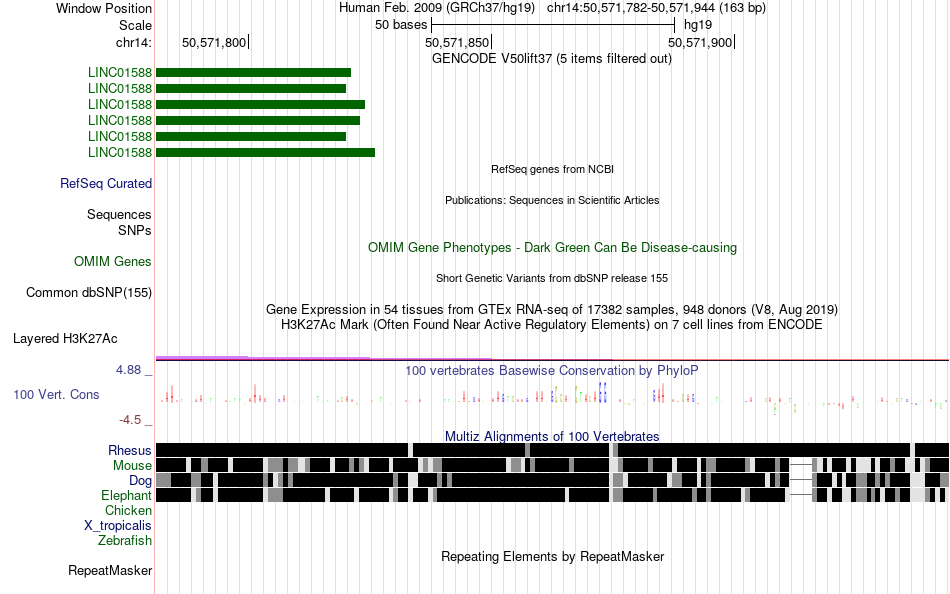
Task: Click the Elephant species label
Action: (126, 496)
